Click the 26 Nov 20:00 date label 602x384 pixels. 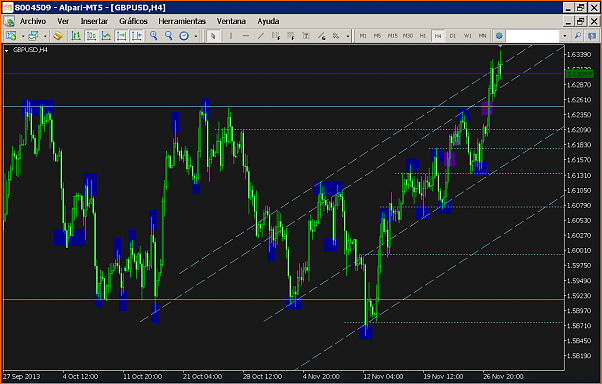[503, 376]
